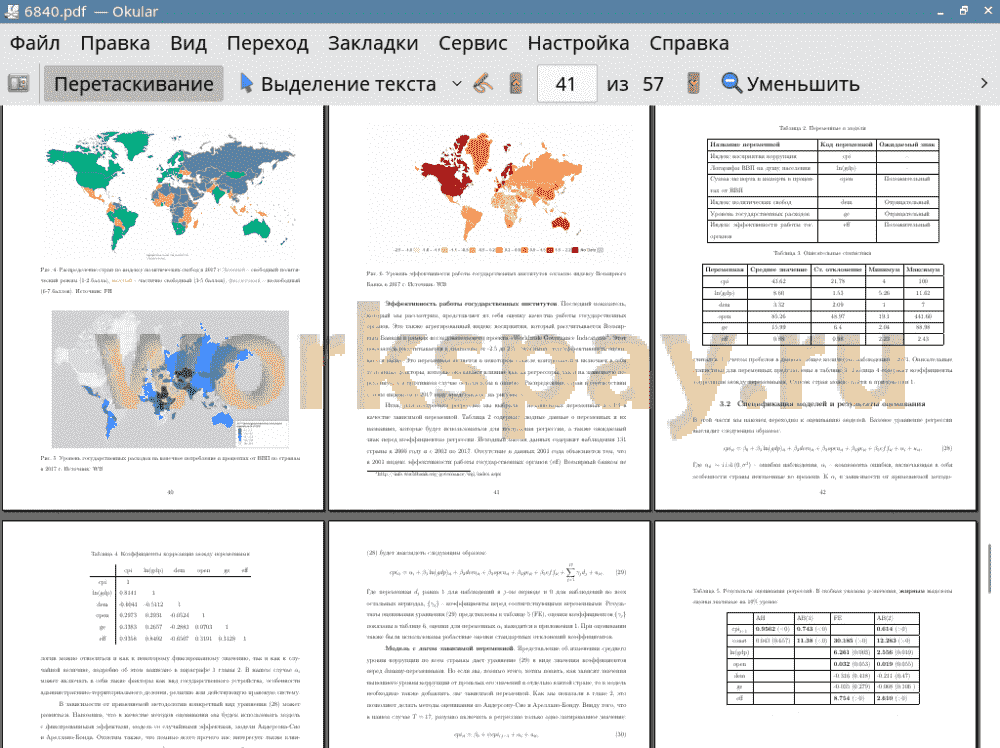Click the Okular application icon in title bar

[11, 11]
